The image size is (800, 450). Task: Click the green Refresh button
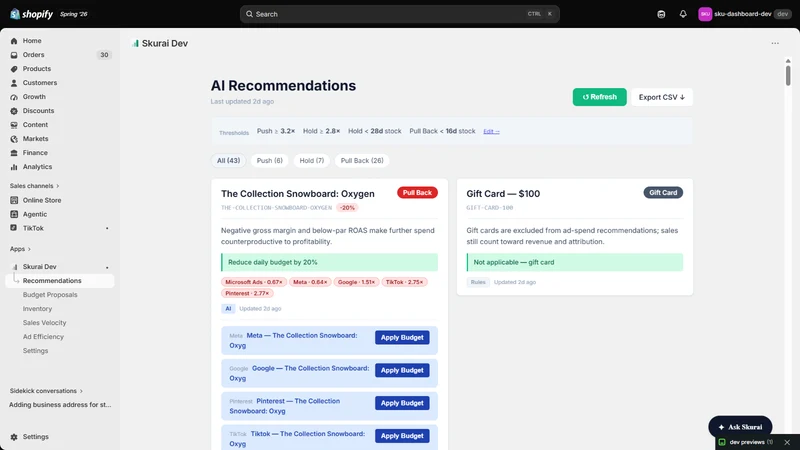(599, 97)
